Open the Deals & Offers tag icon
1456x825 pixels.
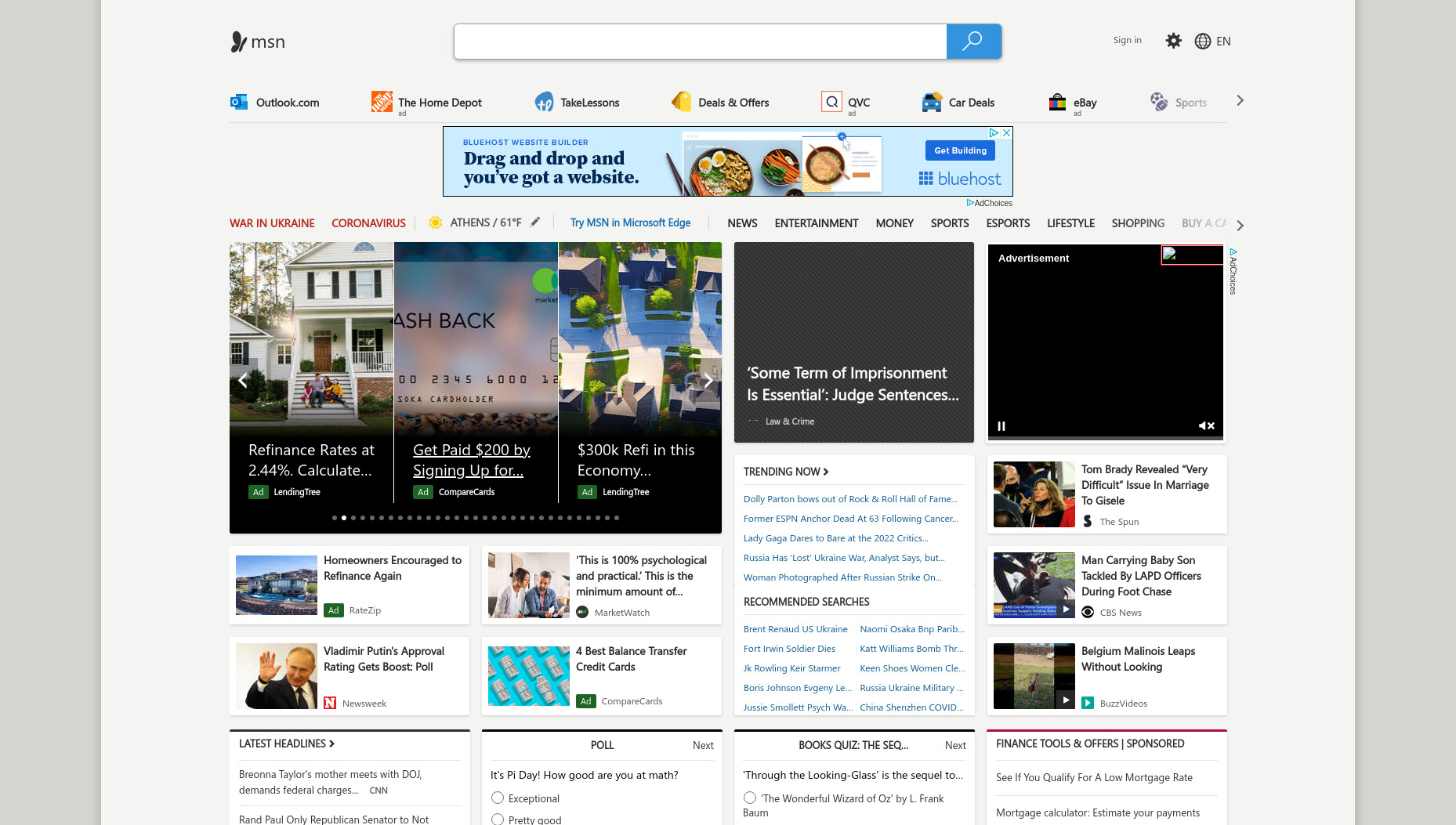pyautogui.click(x=682, y=102)
